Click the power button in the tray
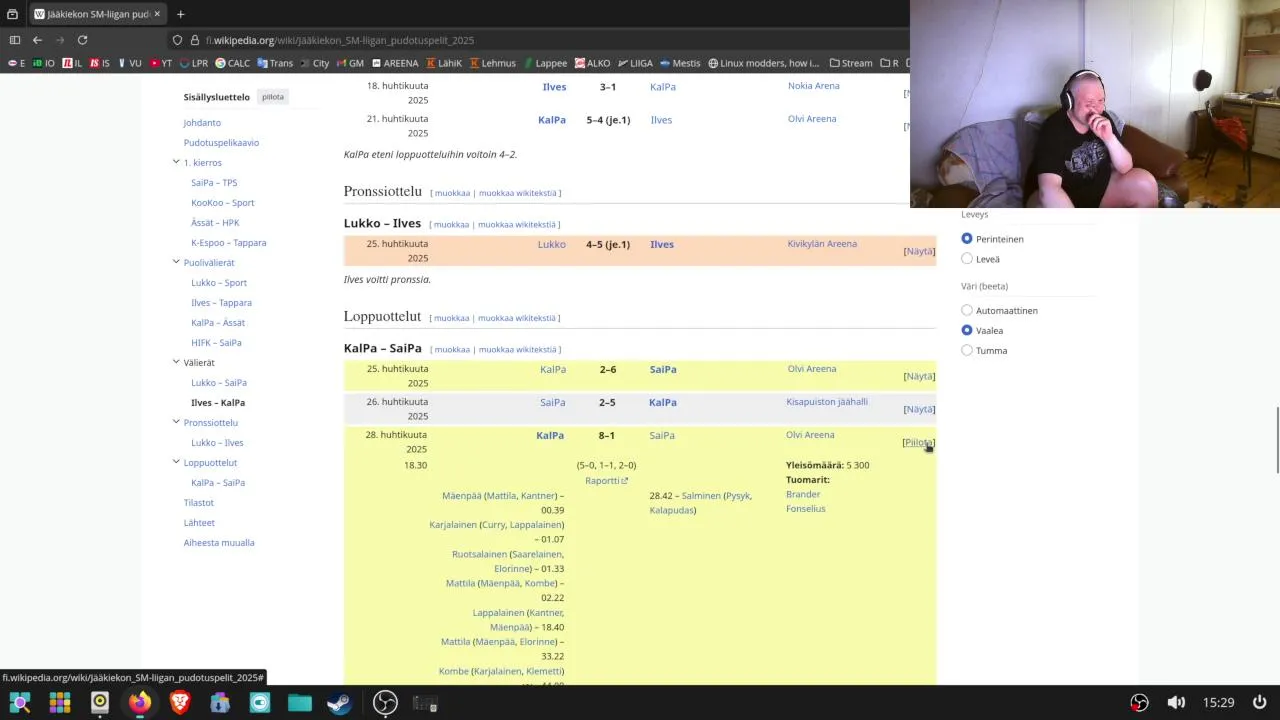1280x720 pixels. pyautogui.click(x=1260, y=703)
